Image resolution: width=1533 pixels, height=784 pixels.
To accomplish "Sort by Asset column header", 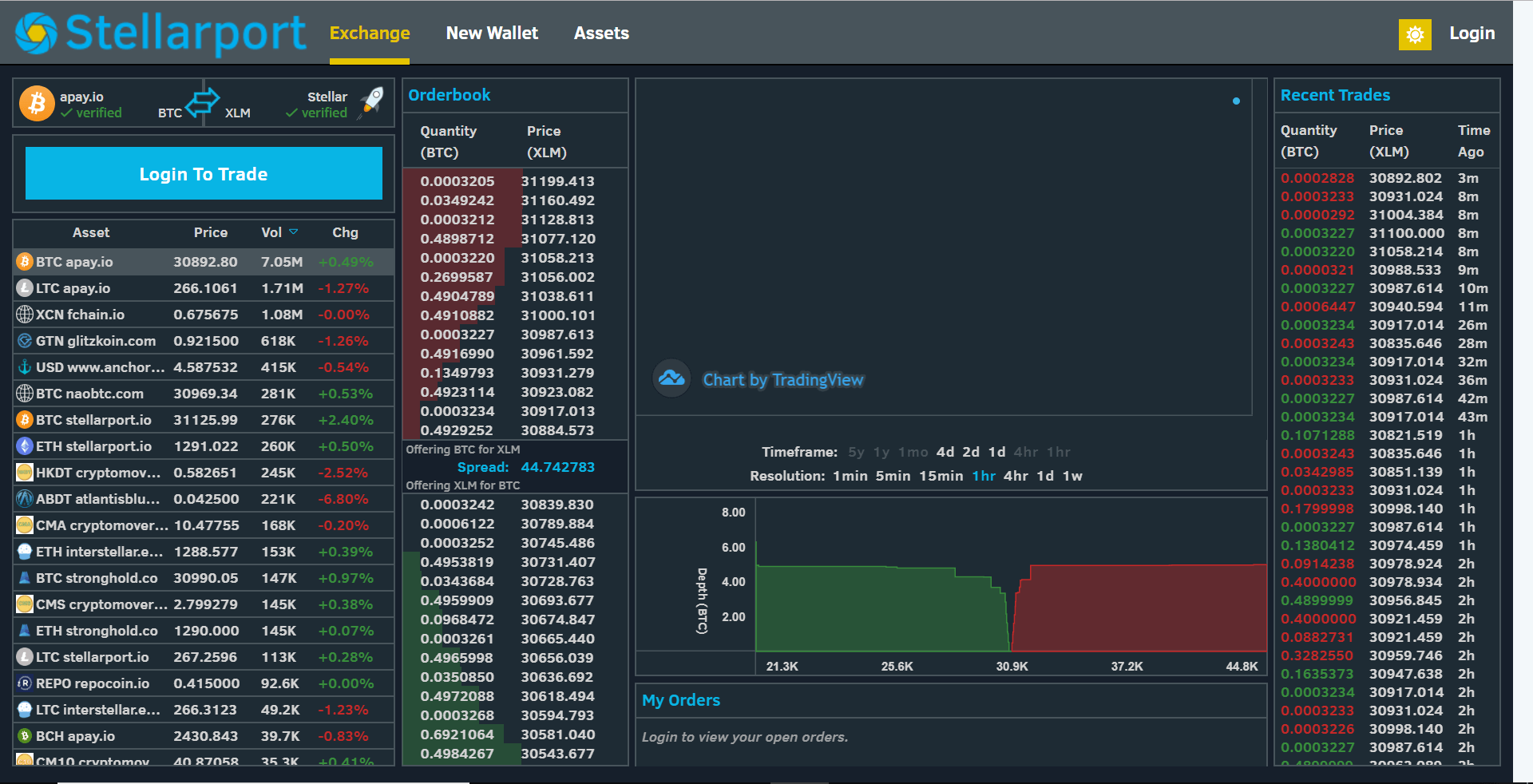I will pyautogui.click(x=91, y=232).
